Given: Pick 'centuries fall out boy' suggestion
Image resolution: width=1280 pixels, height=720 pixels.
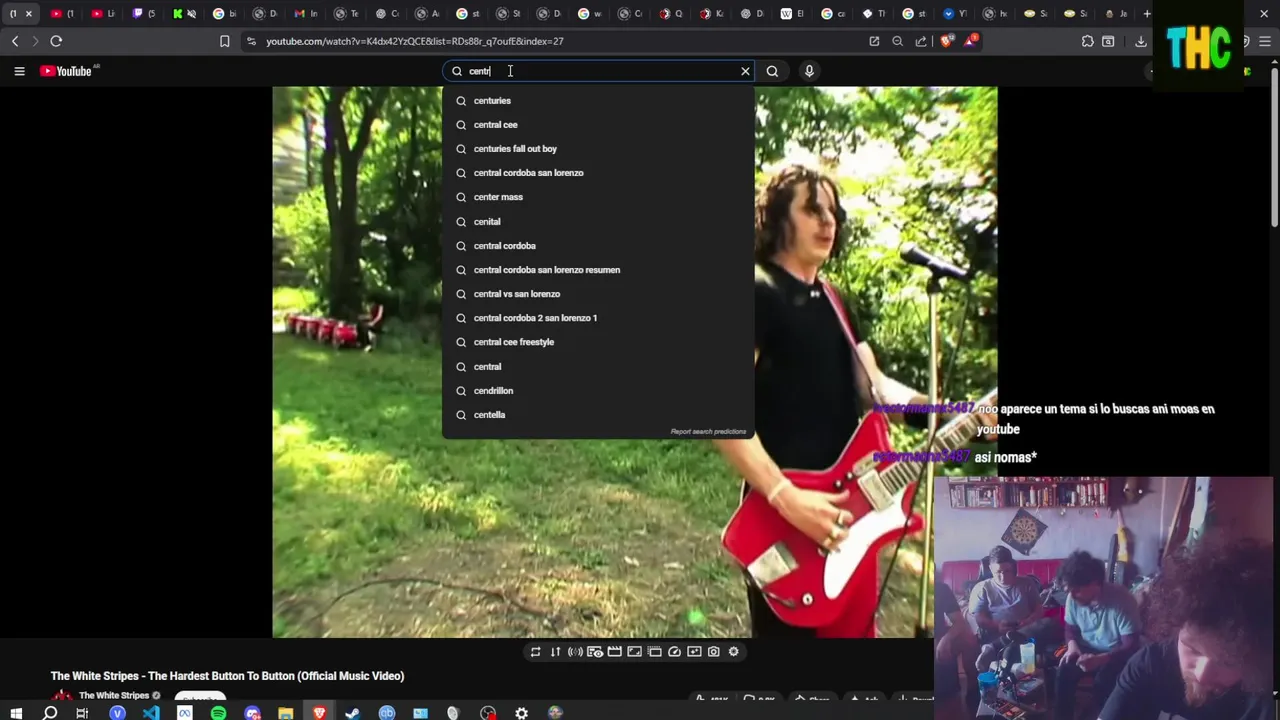Looking at the screenshot, I should click(x=598, y=148).
